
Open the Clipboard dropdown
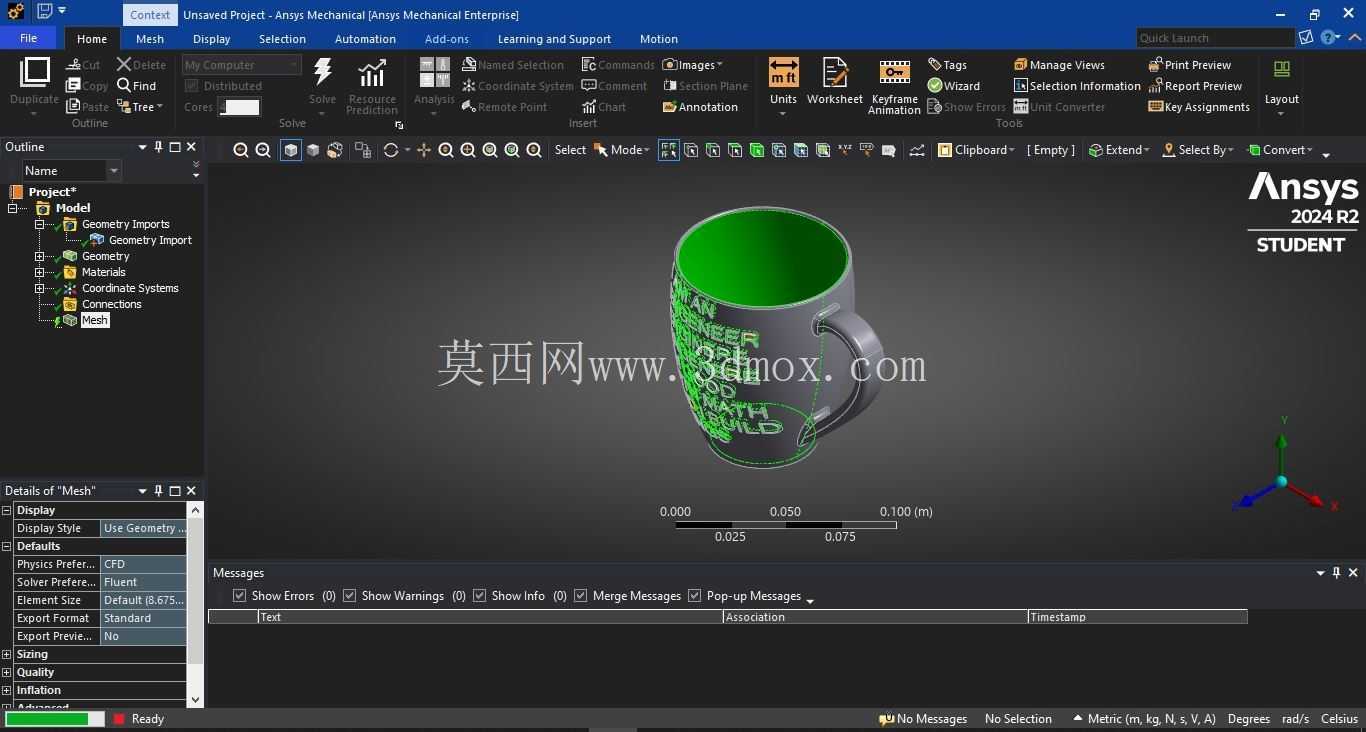click(x=976, y=150)
